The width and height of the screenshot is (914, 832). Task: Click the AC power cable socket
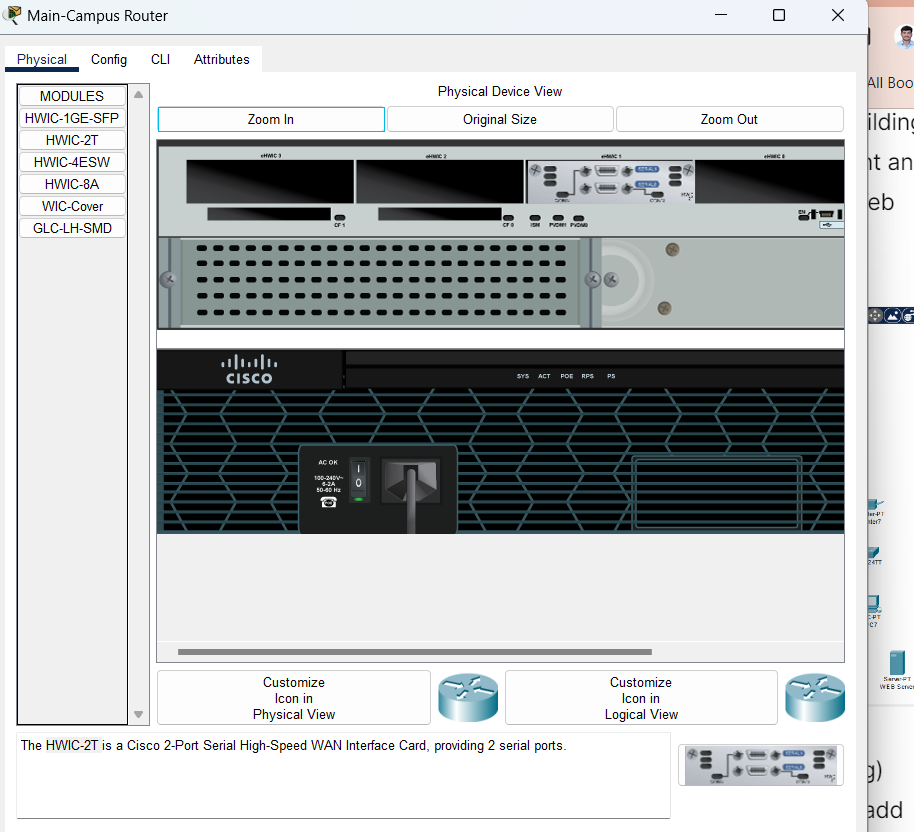coord(411,482)
